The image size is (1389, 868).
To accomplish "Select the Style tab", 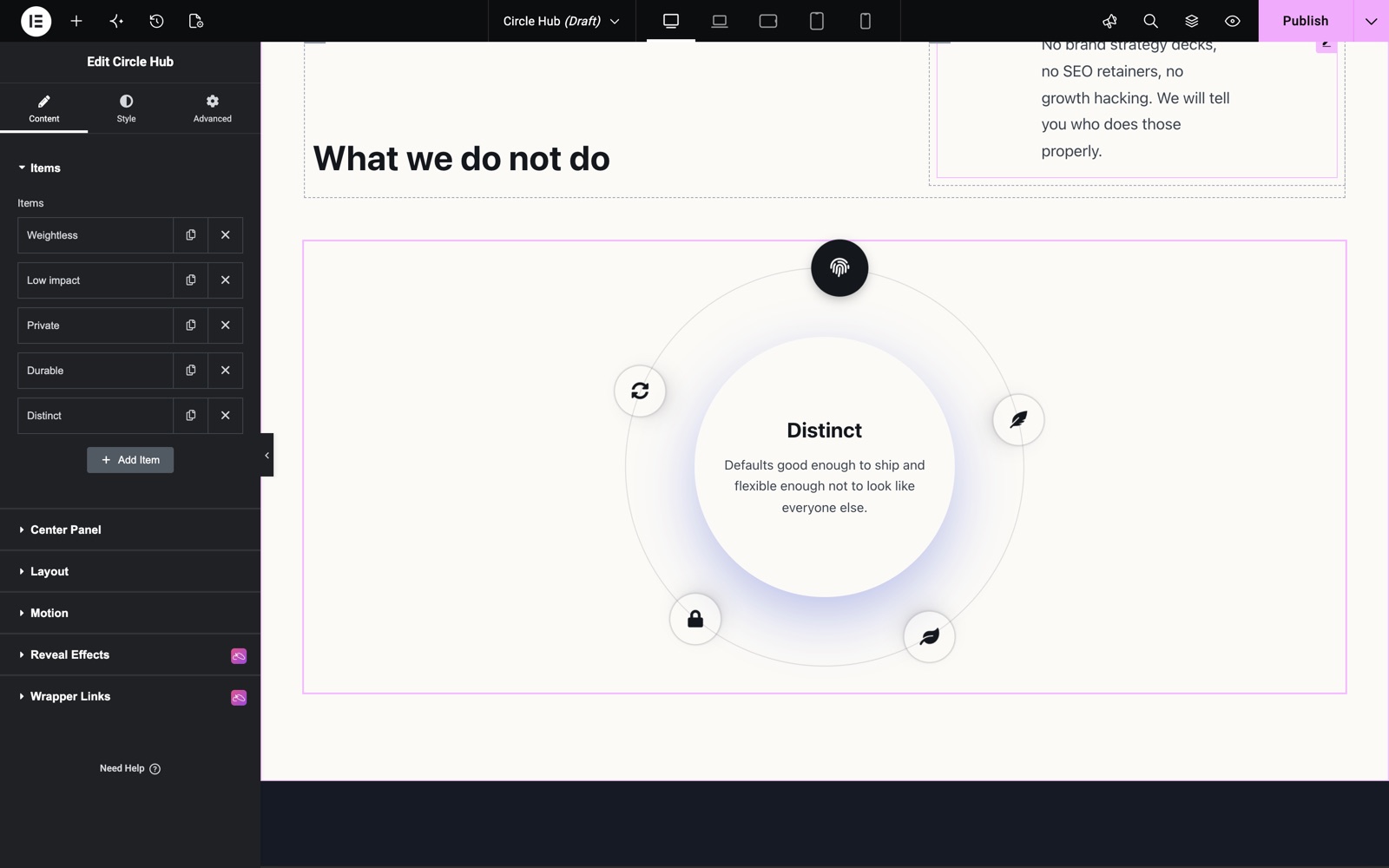I will tap(127, 108).
